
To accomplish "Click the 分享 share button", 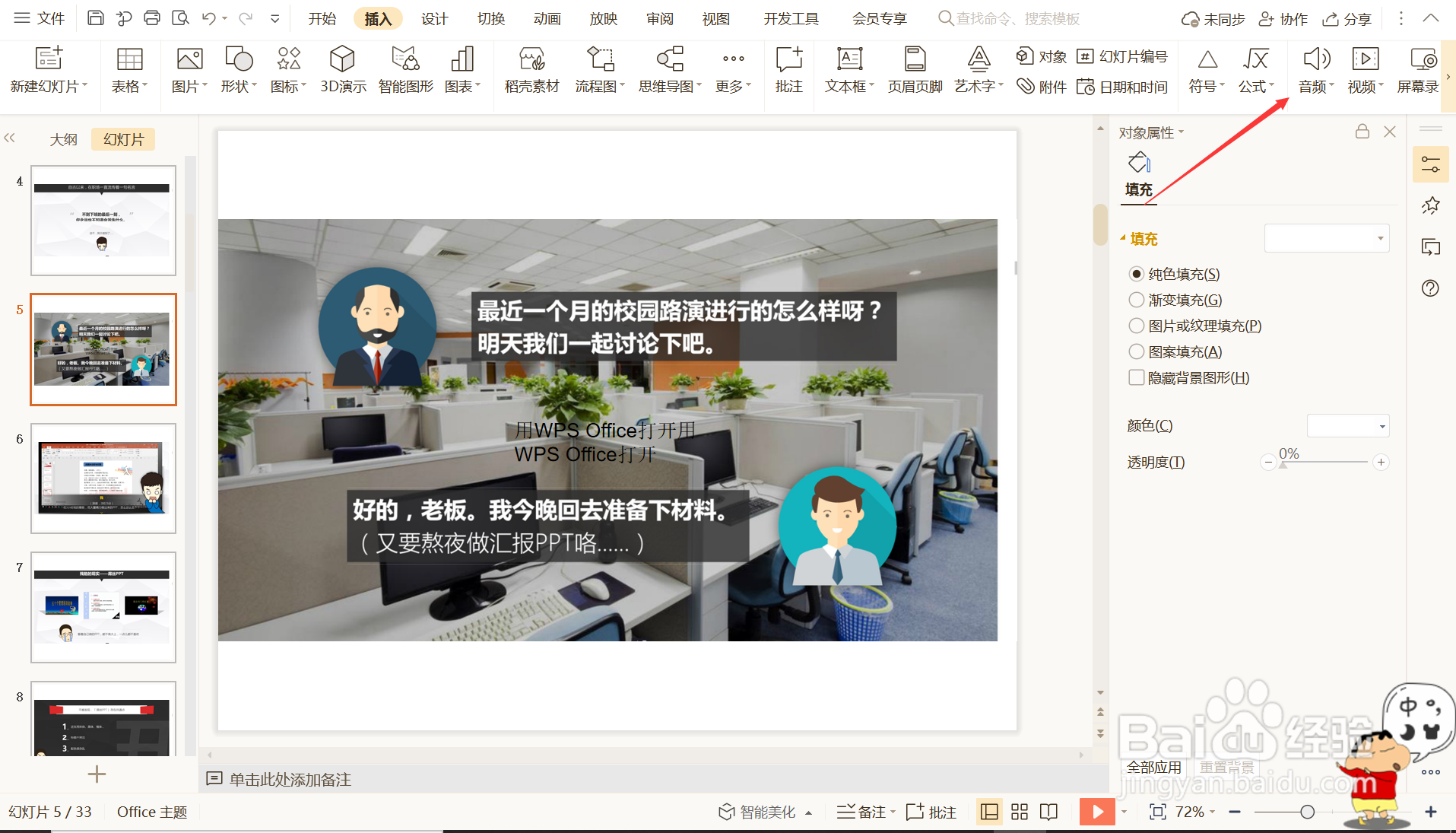I will tap(1347, 19).
